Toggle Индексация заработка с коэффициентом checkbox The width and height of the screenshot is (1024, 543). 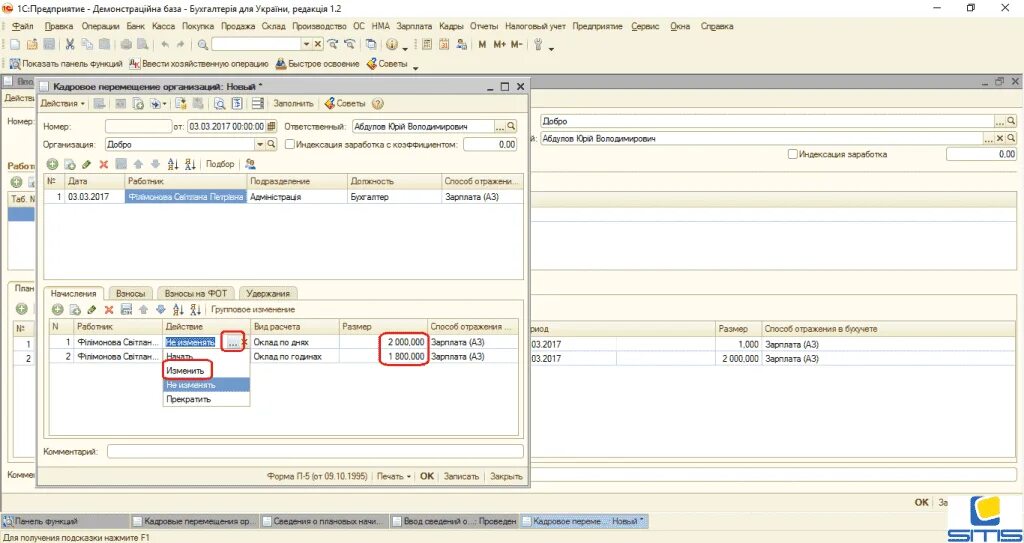pyautogui.click(x=290, y=144)
